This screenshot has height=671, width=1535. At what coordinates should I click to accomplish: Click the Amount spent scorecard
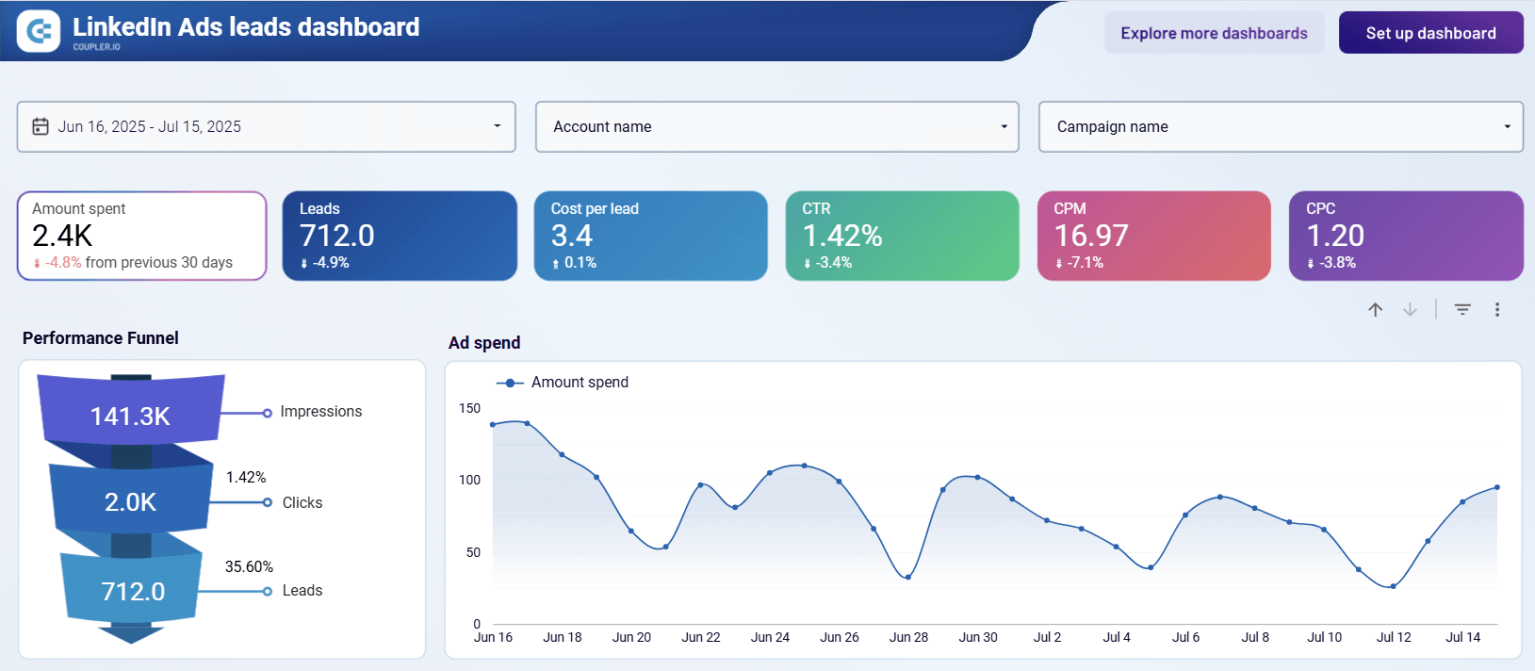click(142, 236)
